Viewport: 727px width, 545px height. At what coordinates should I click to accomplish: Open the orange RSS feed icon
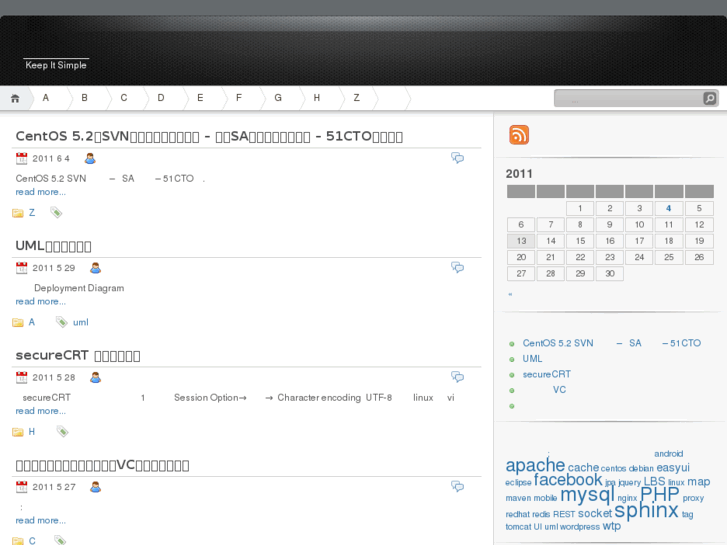click(519, 135)
